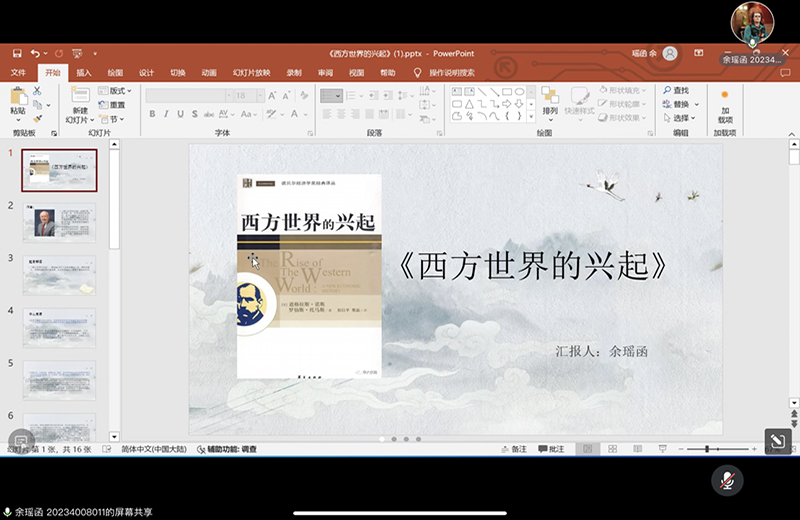
Task: Click the Cut scissors icon
Action: click(38, 90)
